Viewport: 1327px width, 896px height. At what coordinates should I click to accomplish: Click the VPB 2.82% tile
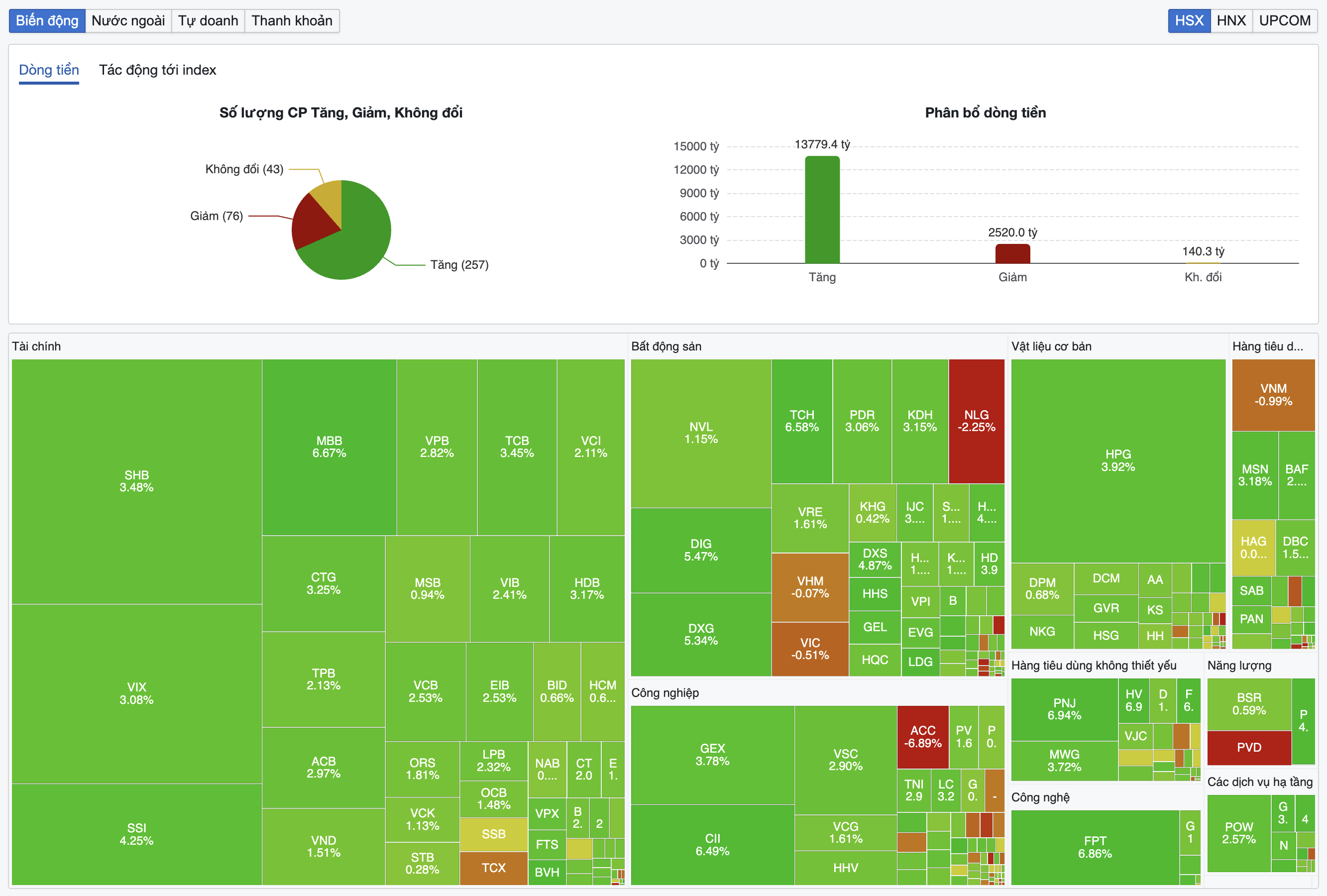[437, 447]
